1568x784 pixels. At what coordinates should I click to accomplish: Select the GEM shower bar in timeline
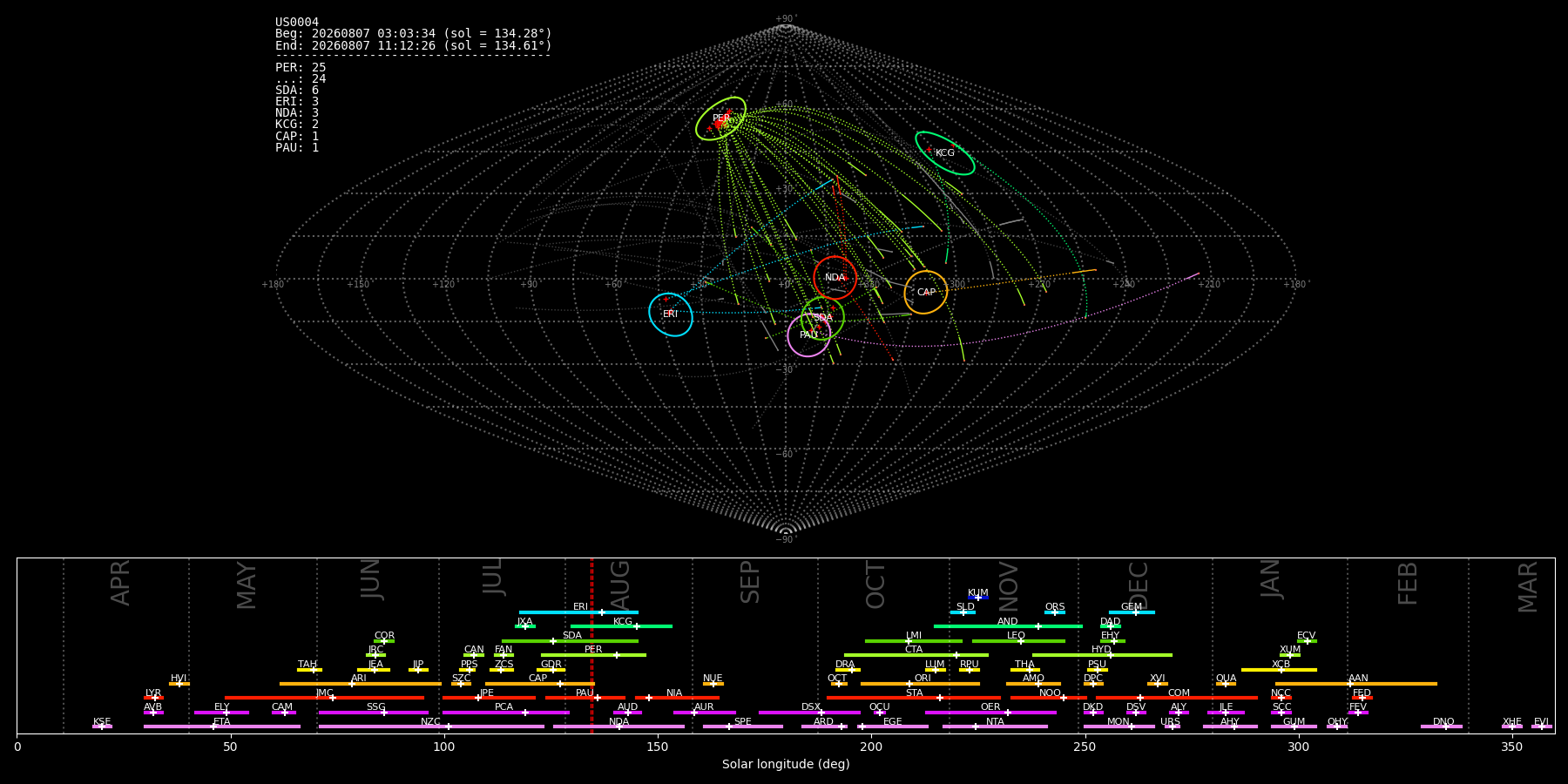point(1132,612)
